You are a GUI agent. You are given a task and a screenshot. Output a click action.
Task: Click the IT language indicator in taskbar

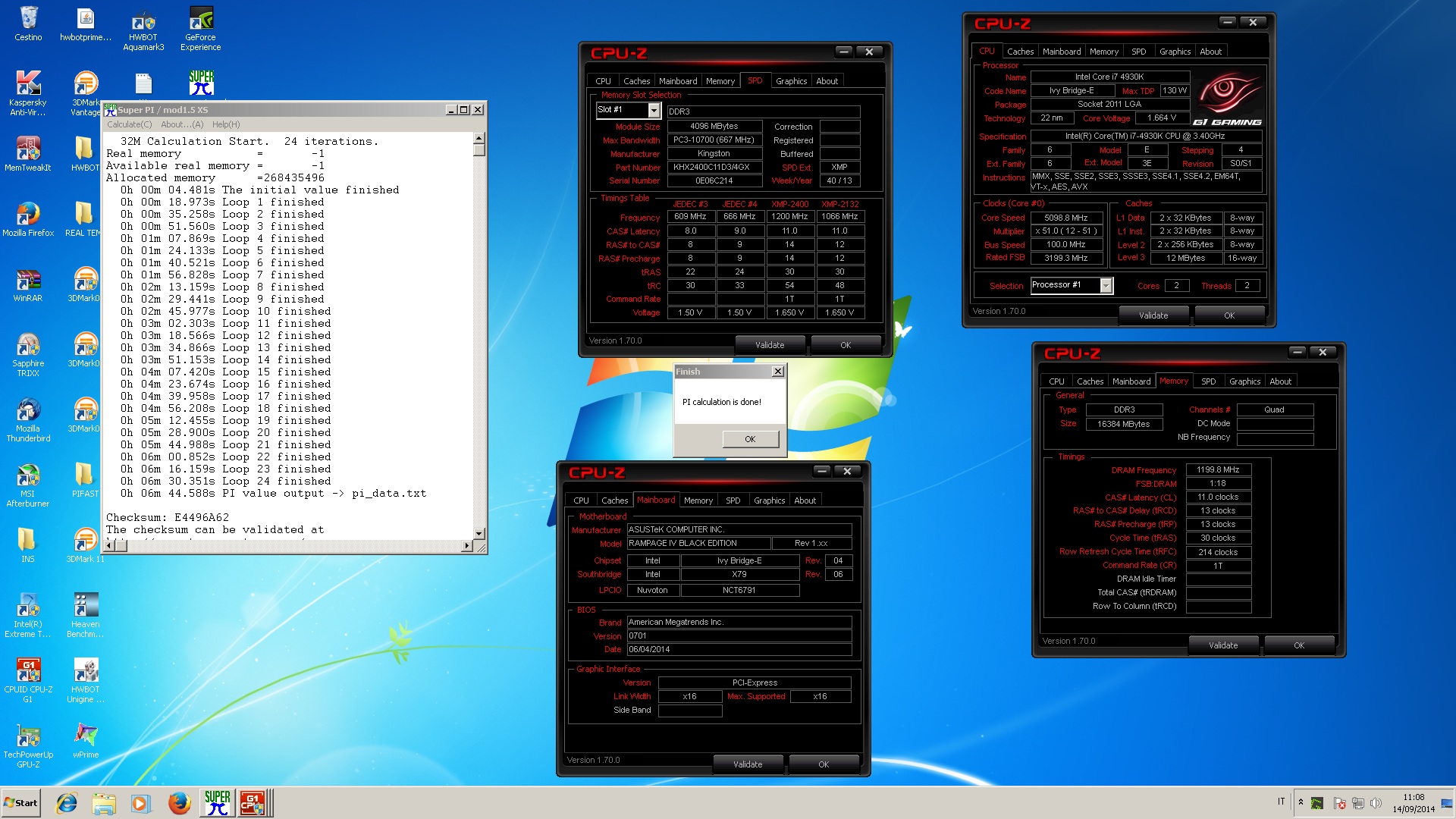tap(1282, 802)
